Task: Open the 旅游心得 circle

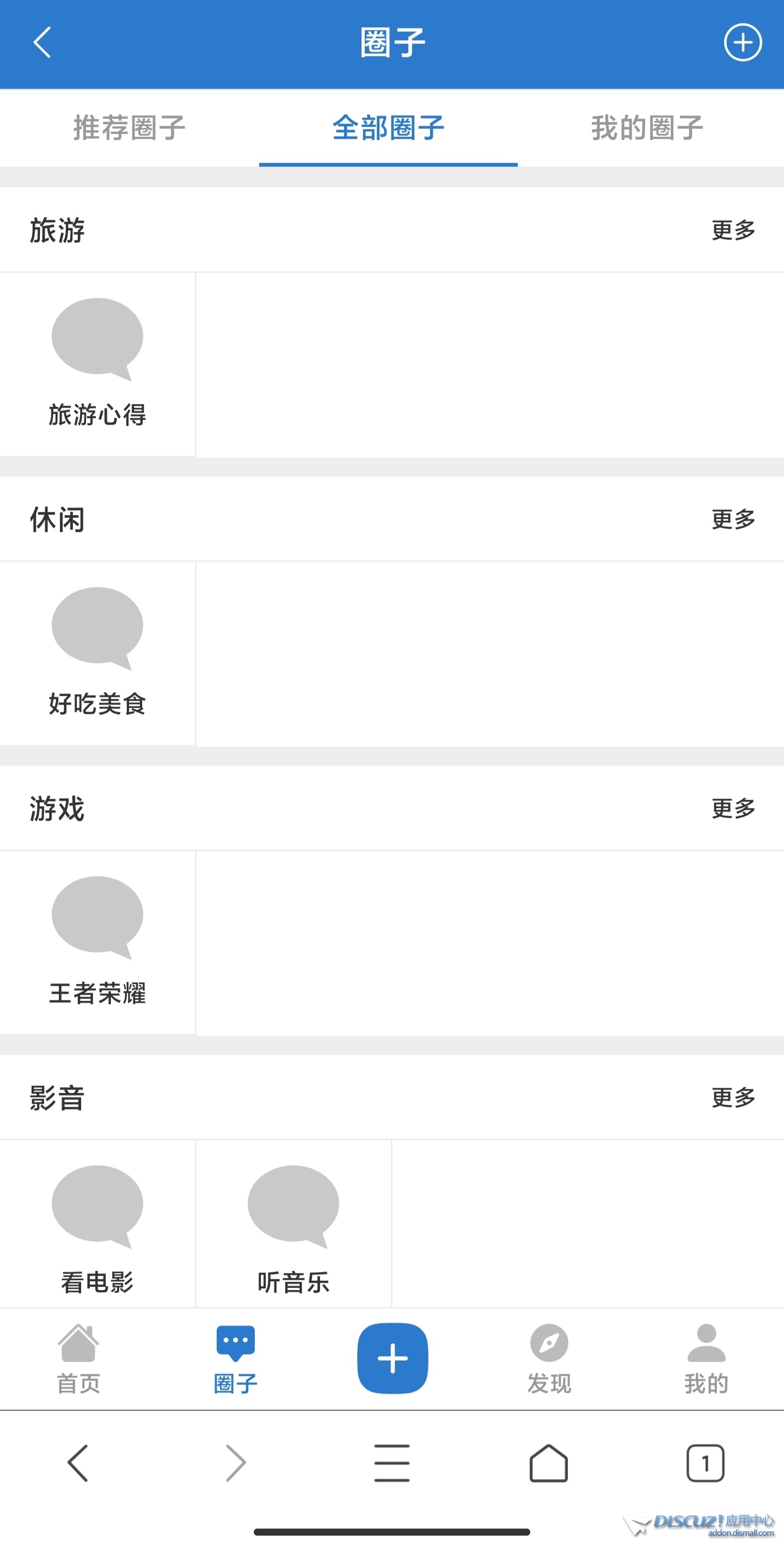Action: [97, 364]
